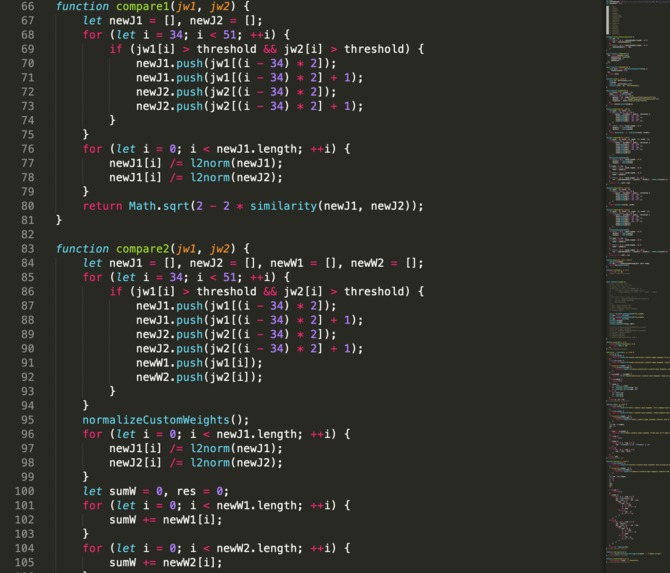This screenshot has width=670, height=573.
Task: Click line number 100 in the gutter
Action: 24,491
